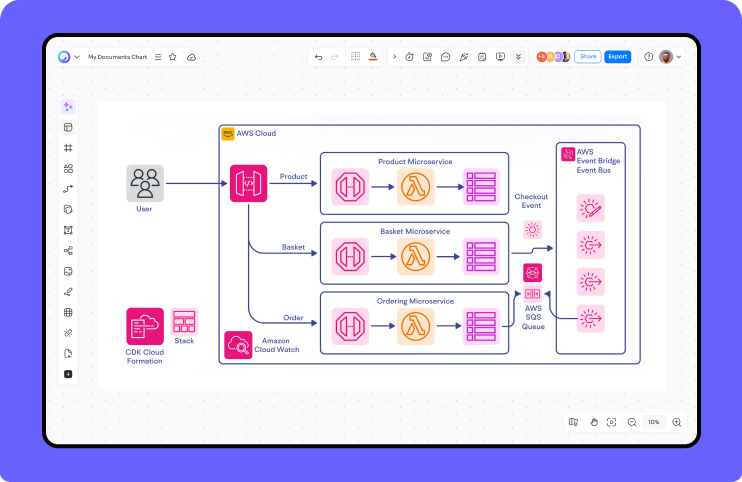Expand the app logo dropdown arrow
Screen dimensions: 742x482
pos(76,57)
